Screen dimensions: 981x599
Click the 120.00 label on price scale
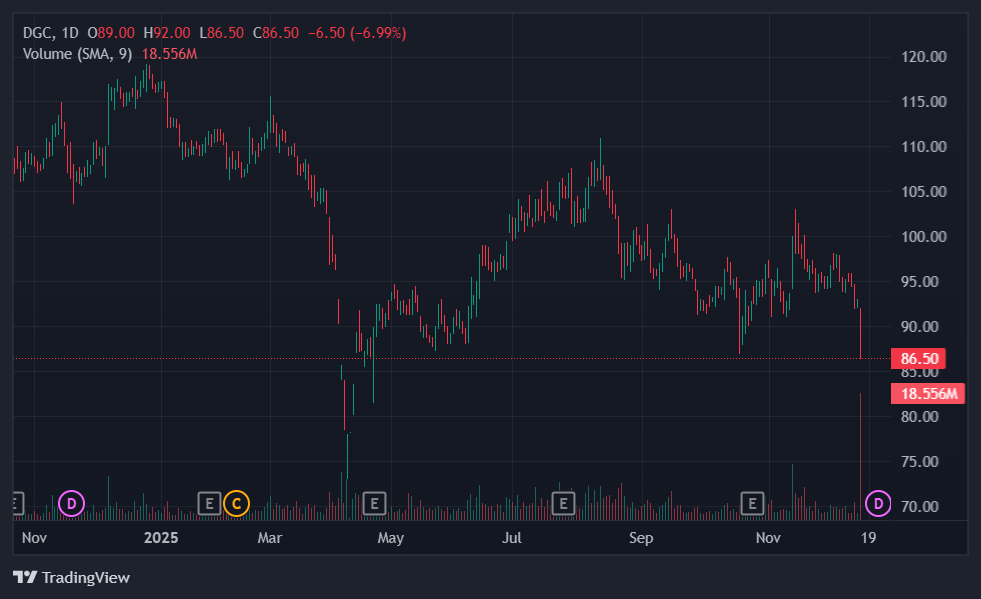coord(923,57)
